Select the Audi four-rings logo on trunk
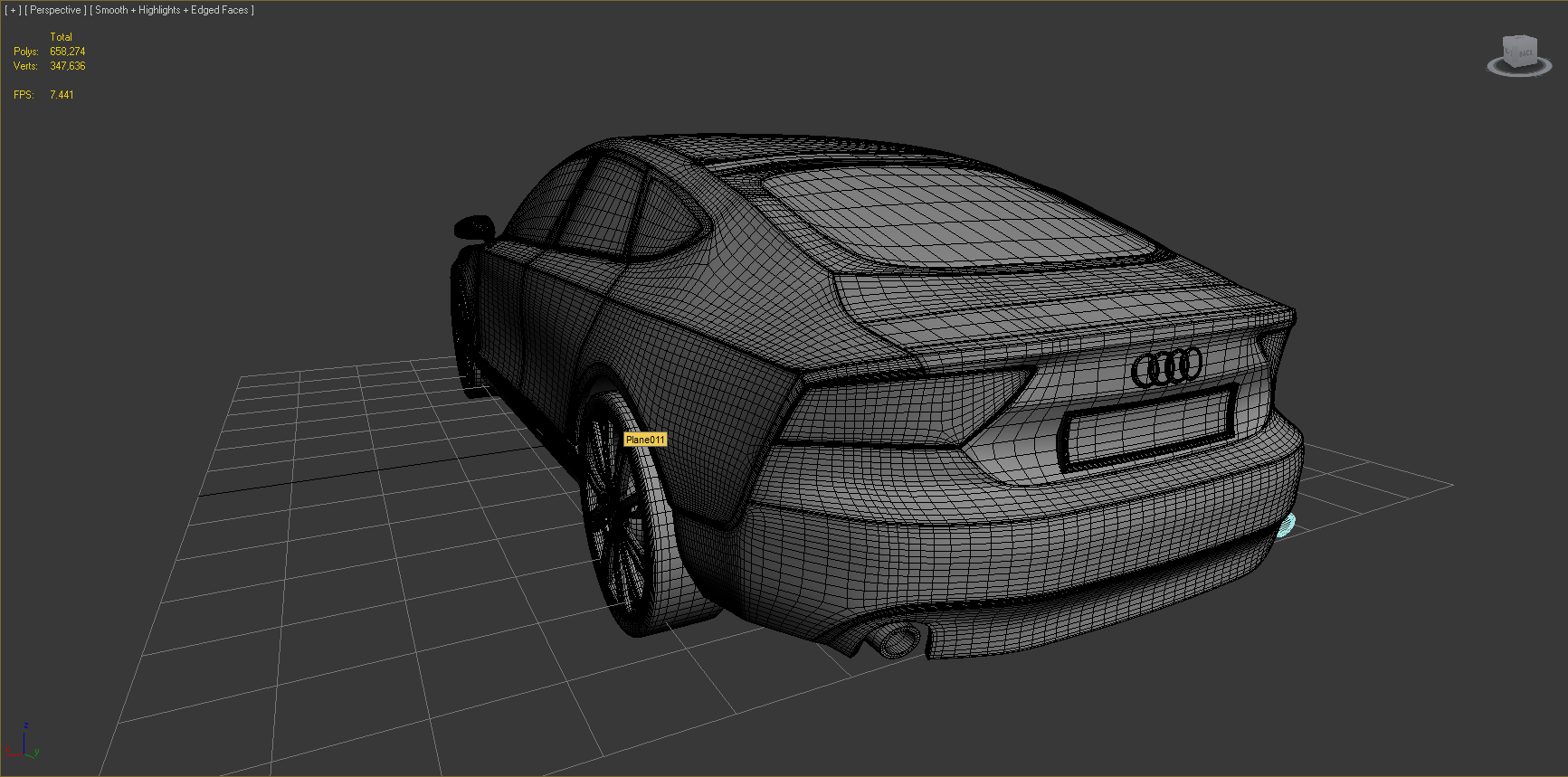Viewport: 1568px width, 777px height. 1167,366
